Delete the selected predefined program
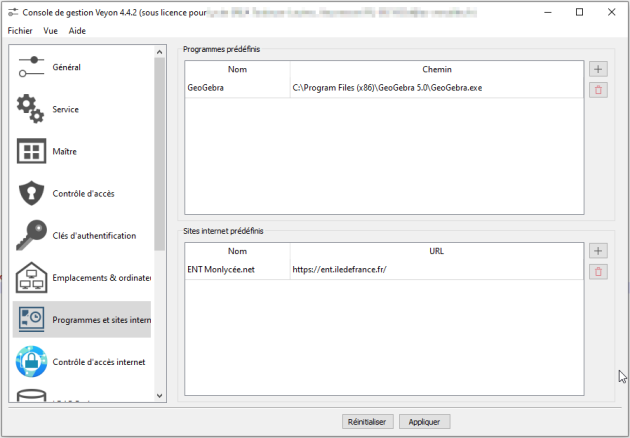Screen dimensions: 630x438 click(x=598, y=90)
